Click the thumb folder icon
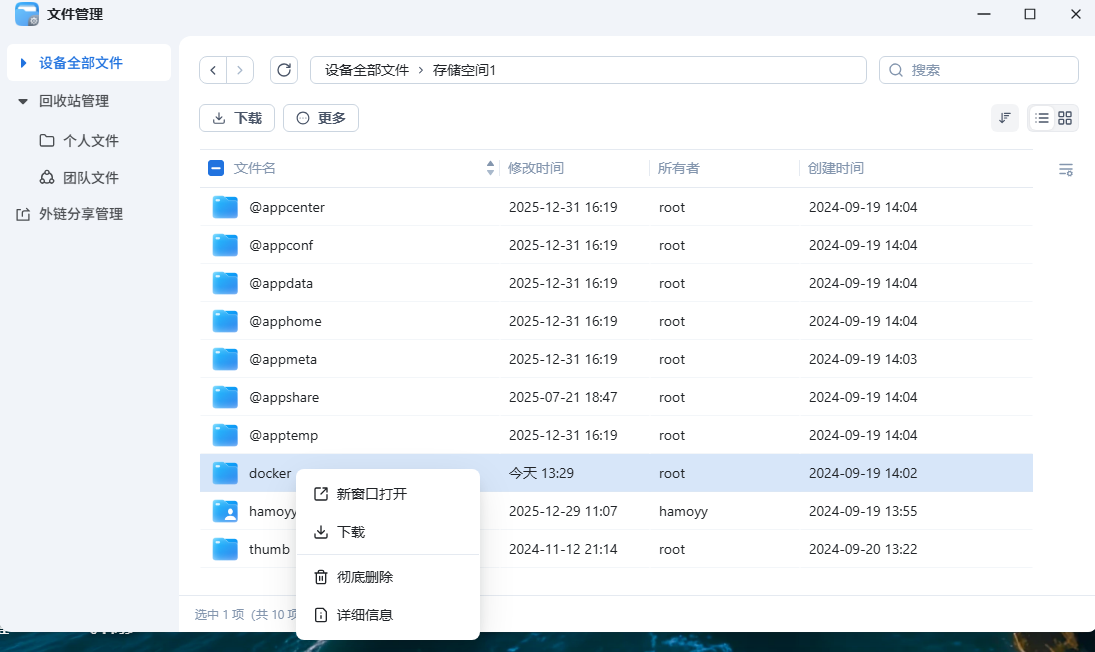The height and width of the screenshot is (652, 1095). (x=225, y=549)
